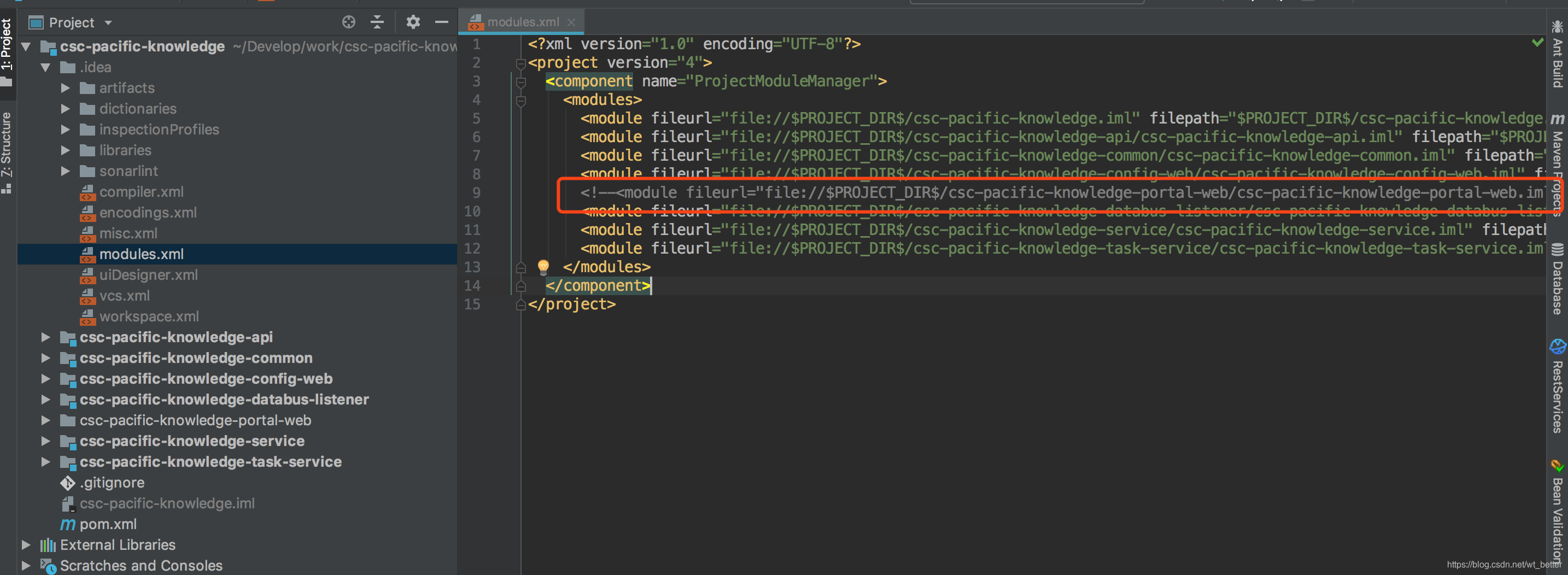Click the pom.xml Maven m icon
1568x575 pixels.
[x=68, y=524]
